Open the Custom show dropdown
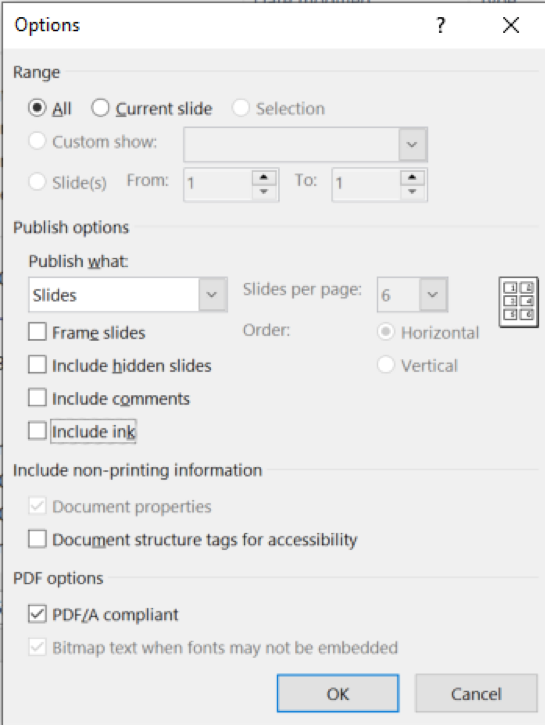The height and width of the screenshot is (725, 545). (x=306, y=144)
